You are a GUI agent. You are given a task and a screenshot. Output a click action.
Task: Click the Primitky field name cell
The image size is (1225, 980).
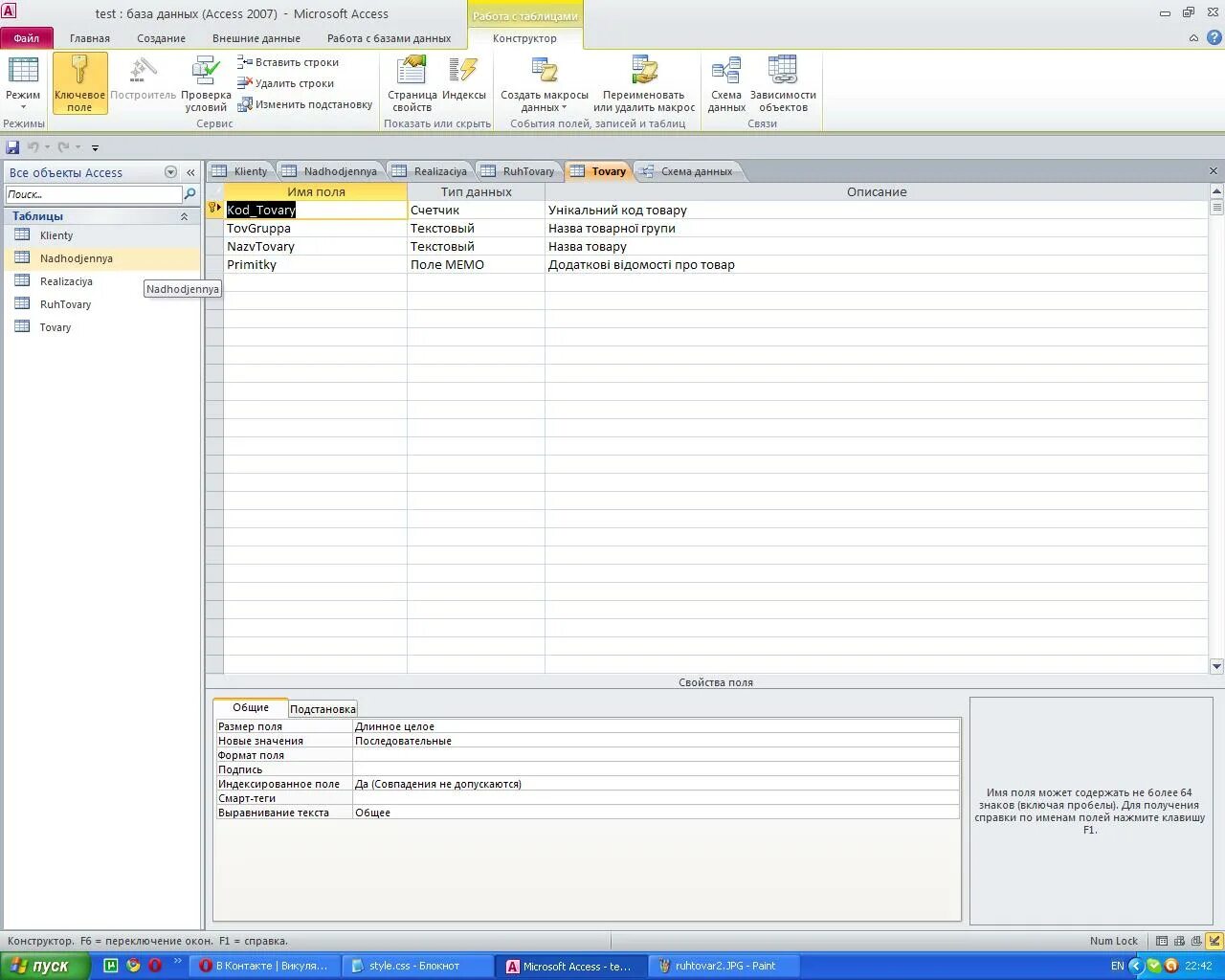tap(315, 264)
